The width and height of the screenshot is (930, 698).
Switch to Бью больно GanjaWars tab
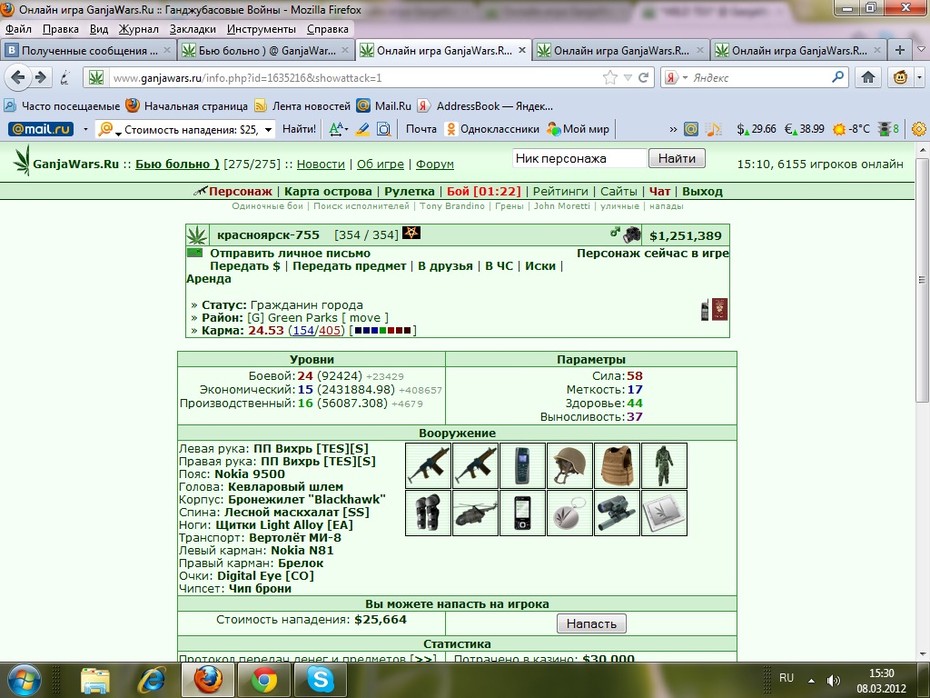click(x=266, y=51)
